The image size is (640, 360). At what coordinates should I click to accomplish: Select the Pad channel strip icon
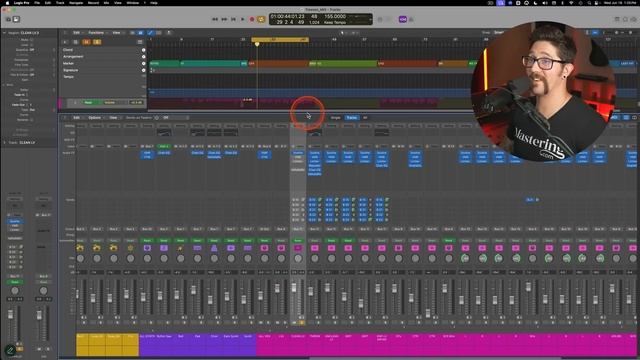tap(198, 248)
